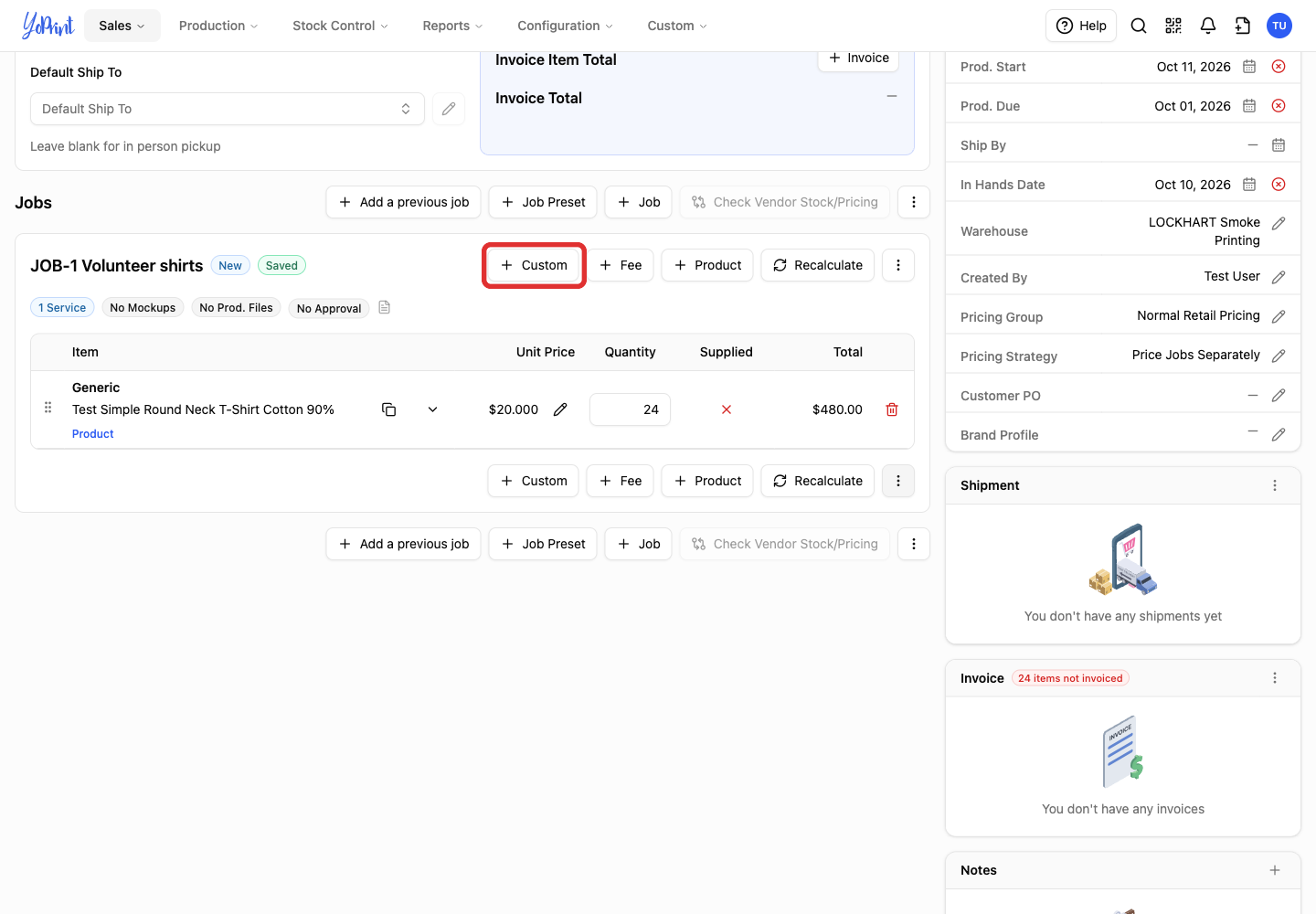The image size is (1316, 914).
Task: Edit the Brand Profile pencil
Action: [1279, 435]
